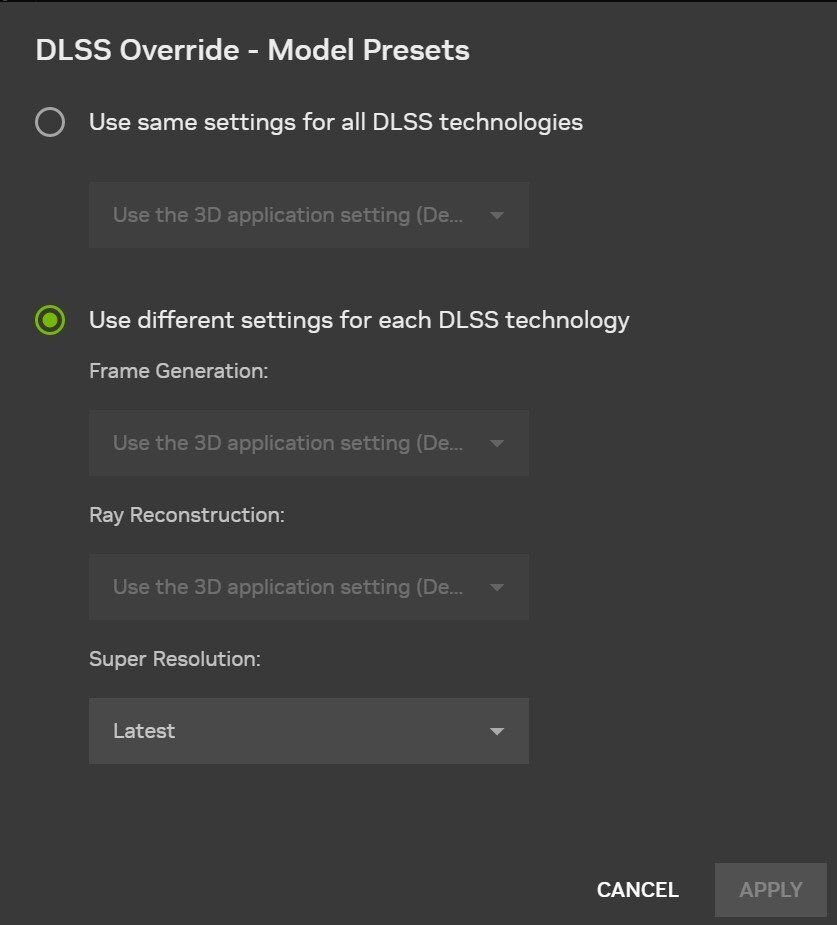Click the 'DLSS Override - Model Presets' title
Screen dimensions: 837x925
pyautogui.click(x=252, y=50)
